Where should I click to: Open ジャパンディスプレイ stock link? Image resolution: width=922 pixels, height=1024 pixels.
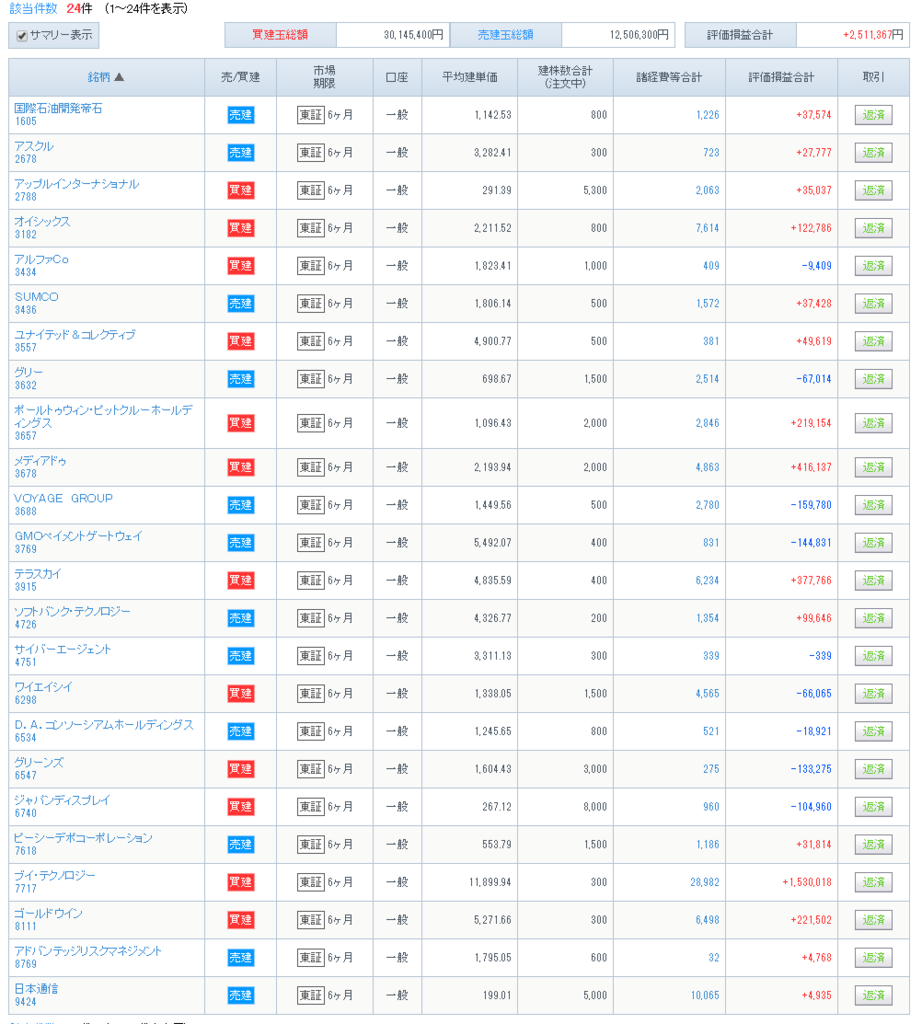point(62,800)
